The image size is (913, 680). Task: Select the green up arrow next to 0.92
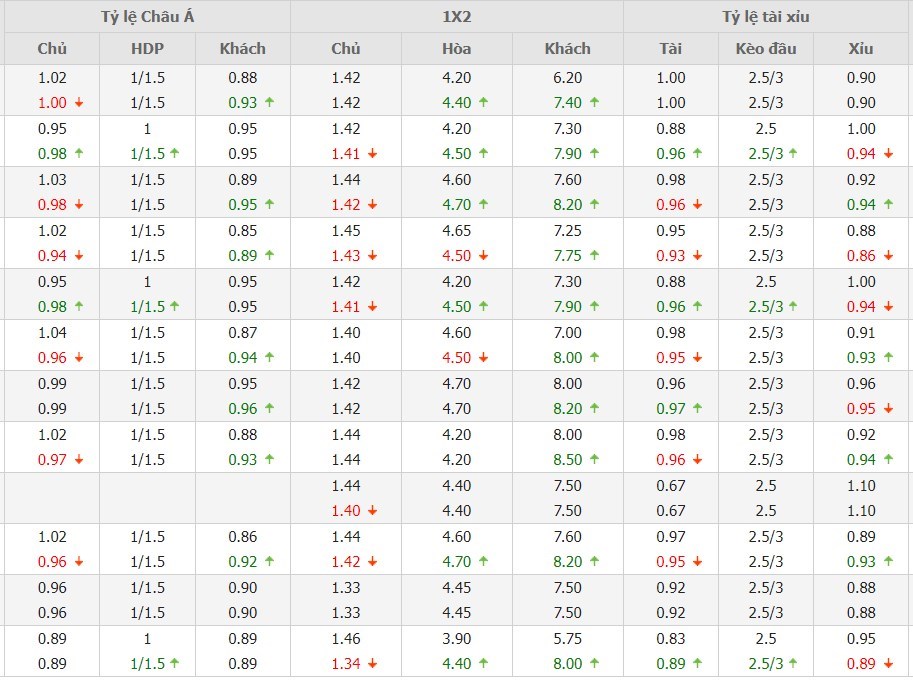point(269,562)
